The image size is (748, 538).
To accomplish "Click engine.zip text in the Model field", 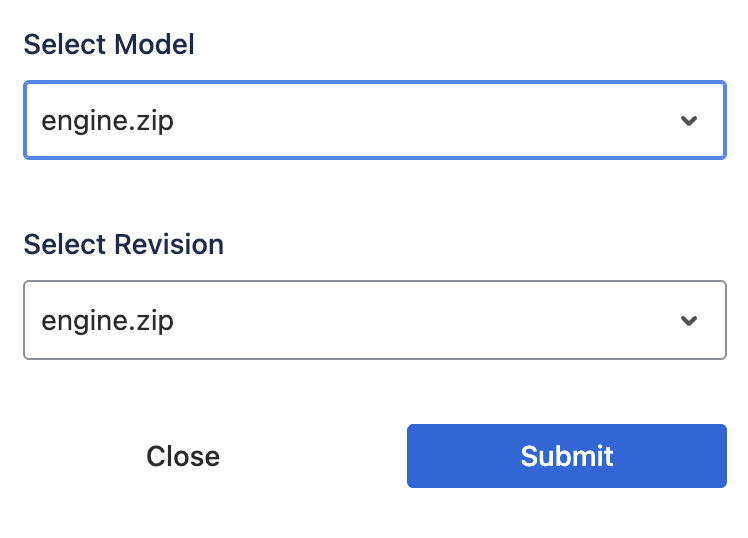I will (107, 121).
